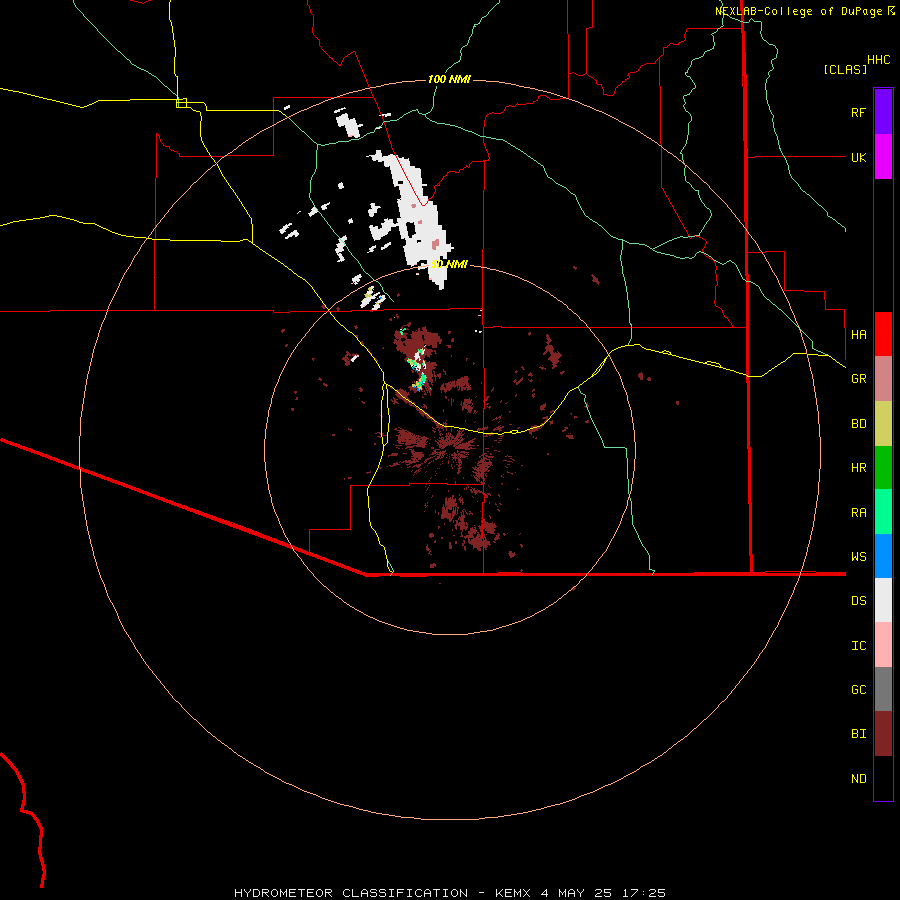Click the GC gray legend swatch
Viewport: 900px width, 900px height.
(x=883, y=689)
